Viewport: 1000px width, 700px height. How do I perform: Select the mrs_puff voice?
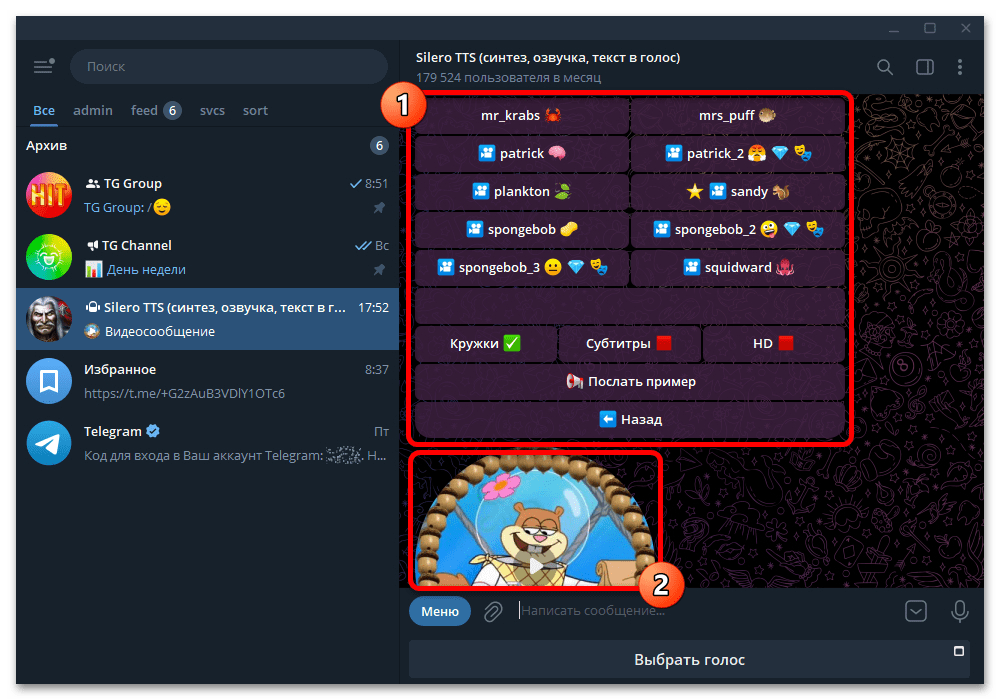[737, 115]
